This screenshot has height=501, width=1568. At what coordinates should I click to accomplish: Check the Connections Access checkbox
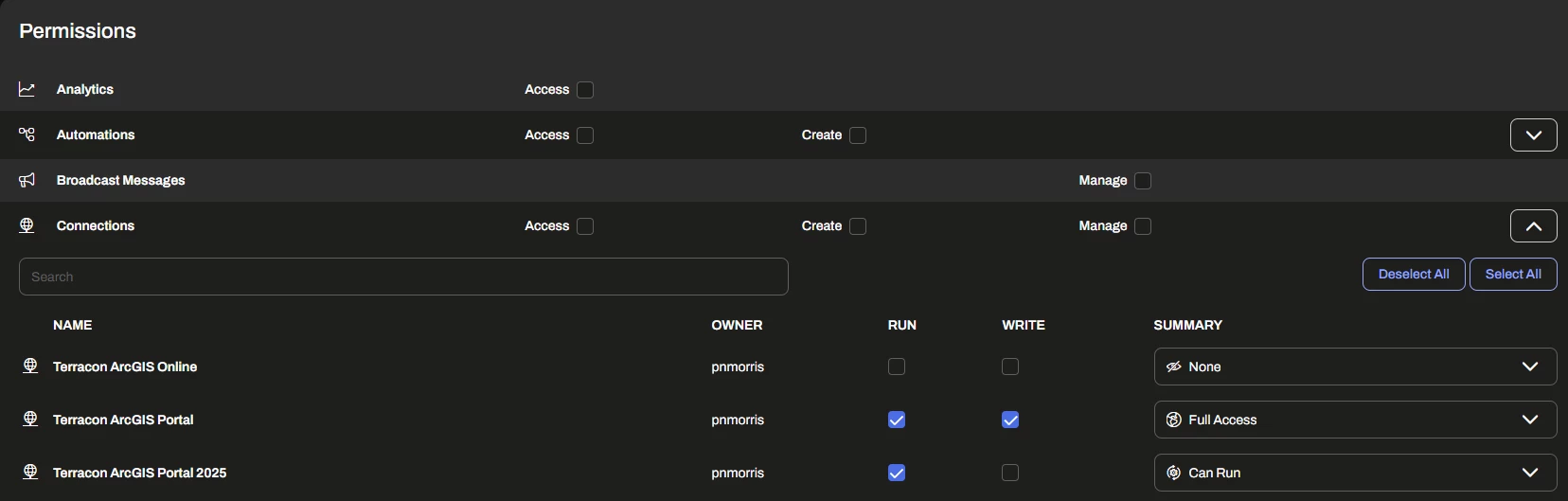point(585,226)
